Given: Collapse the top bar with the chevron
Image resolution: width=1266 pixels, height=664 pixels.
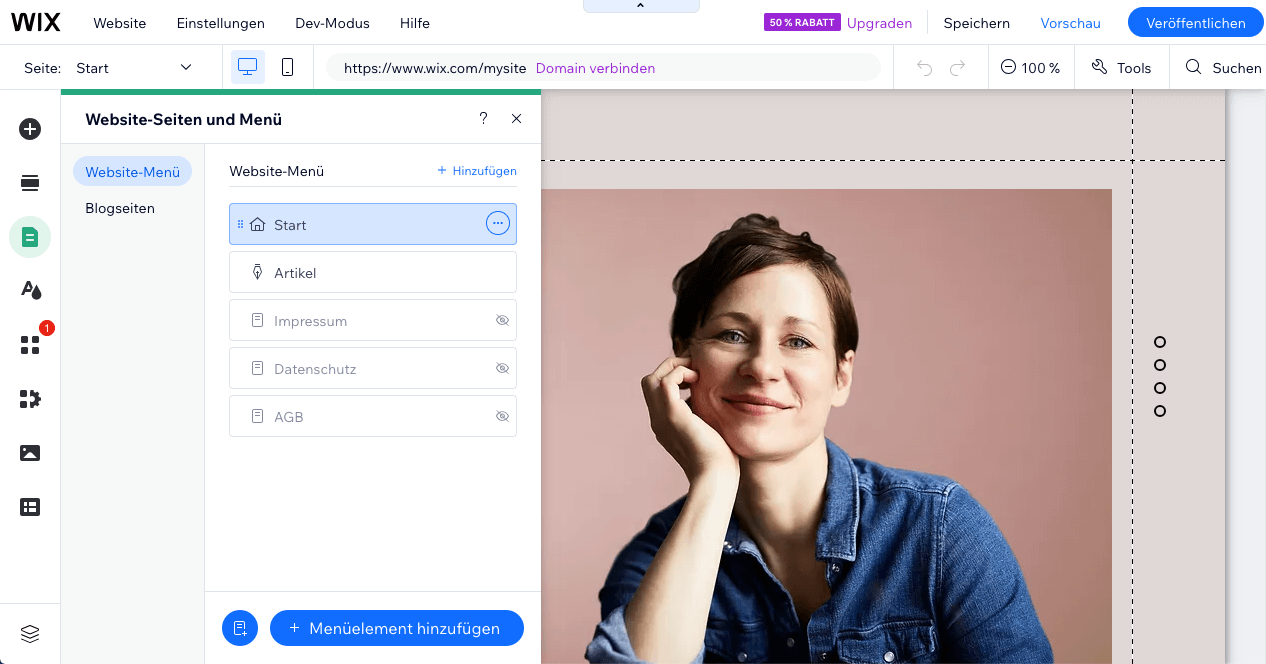Looking at the screenshot, I should tap(641, 6).
